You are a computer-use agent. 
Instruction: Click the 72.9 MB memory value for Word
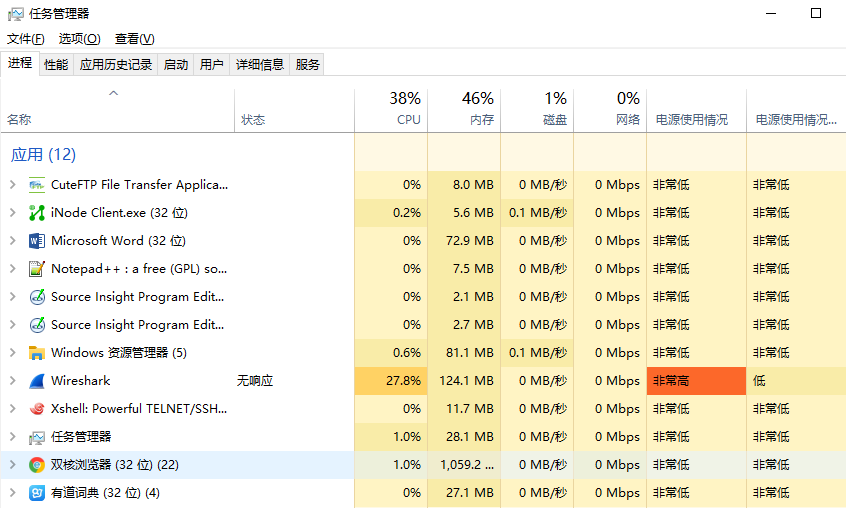(469, 241)
